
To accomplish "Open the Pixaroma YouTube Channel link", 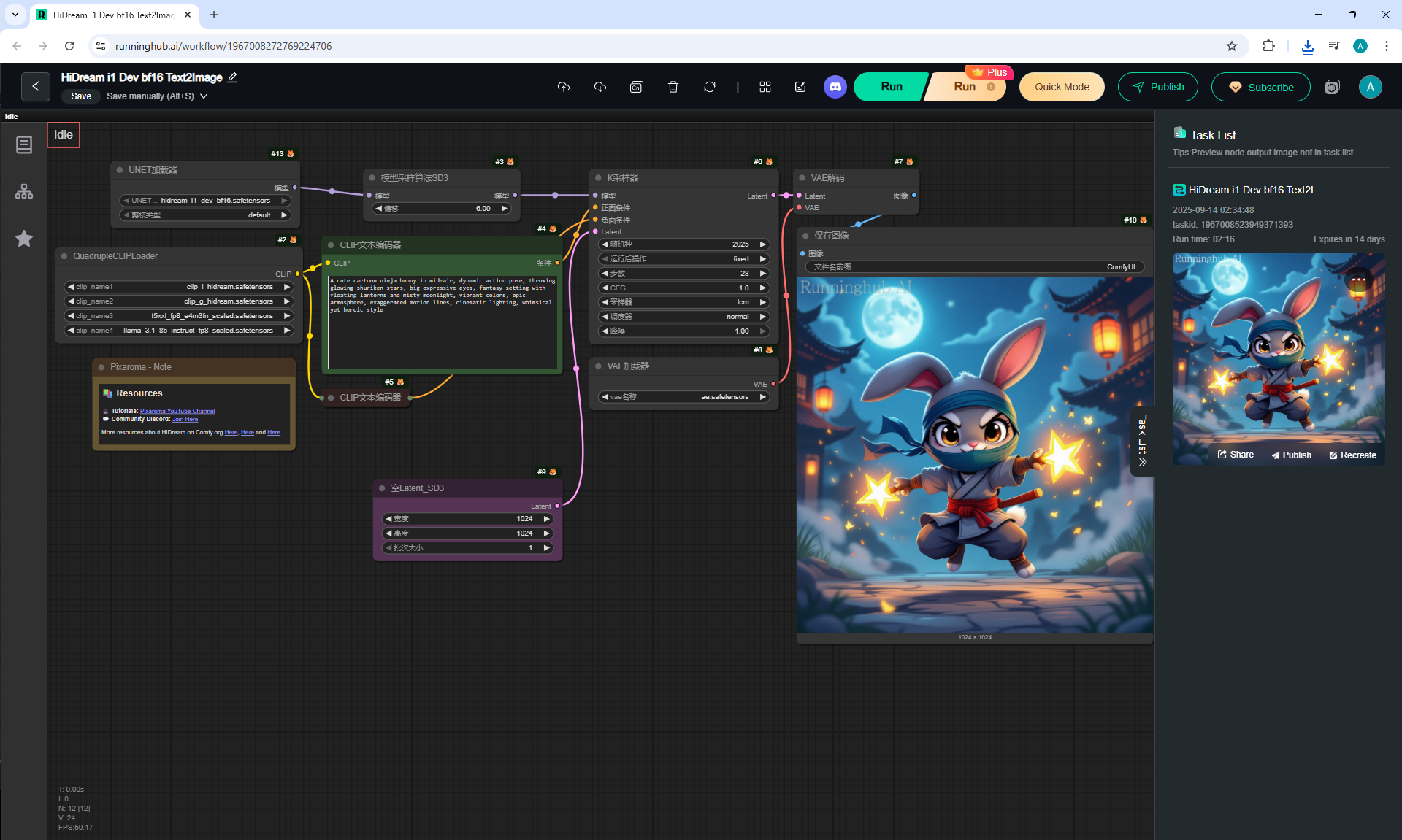I will point(177,411).
